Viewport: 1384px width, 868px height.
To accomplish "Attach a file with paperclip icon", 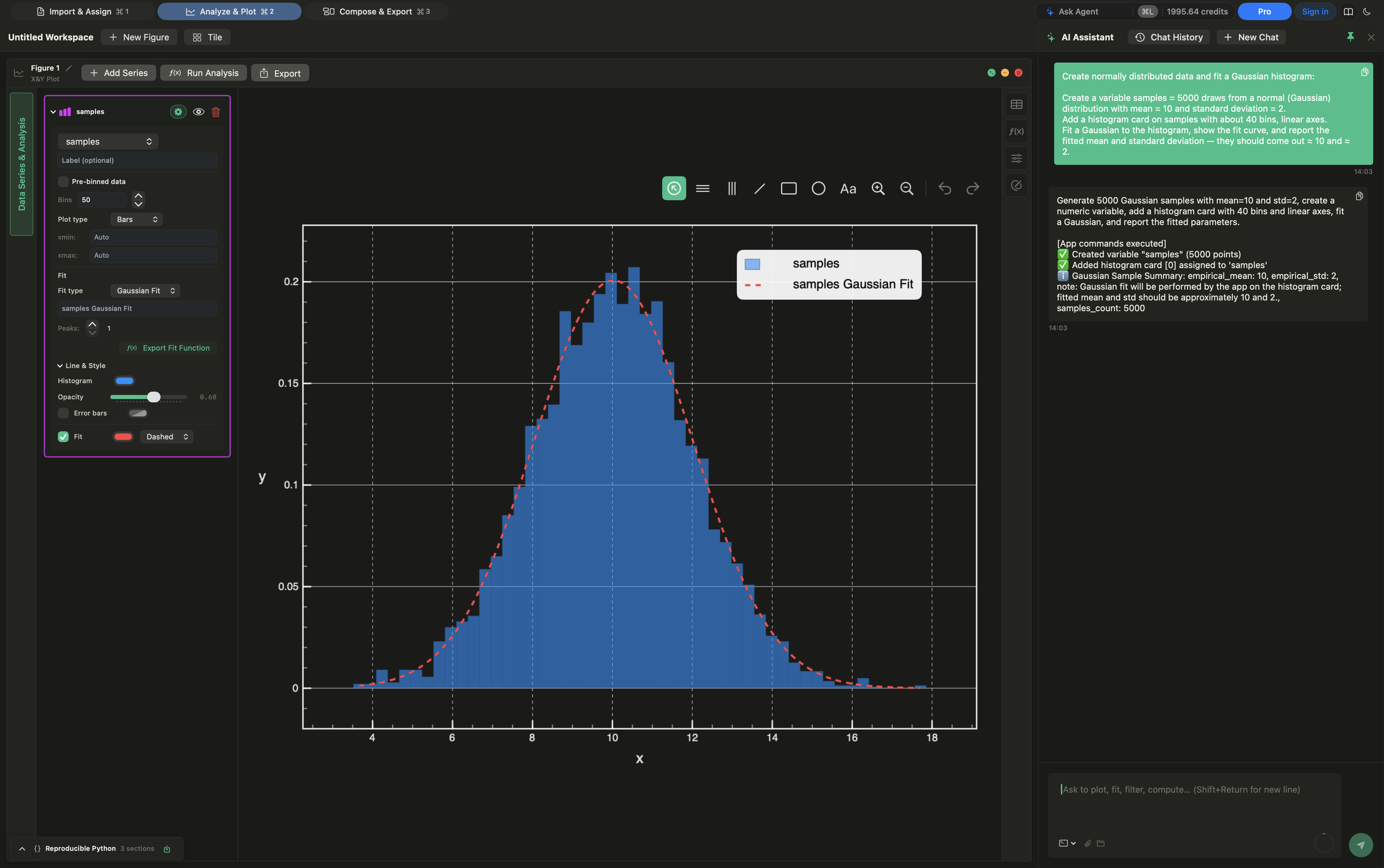I will [x=1088, y=843].
